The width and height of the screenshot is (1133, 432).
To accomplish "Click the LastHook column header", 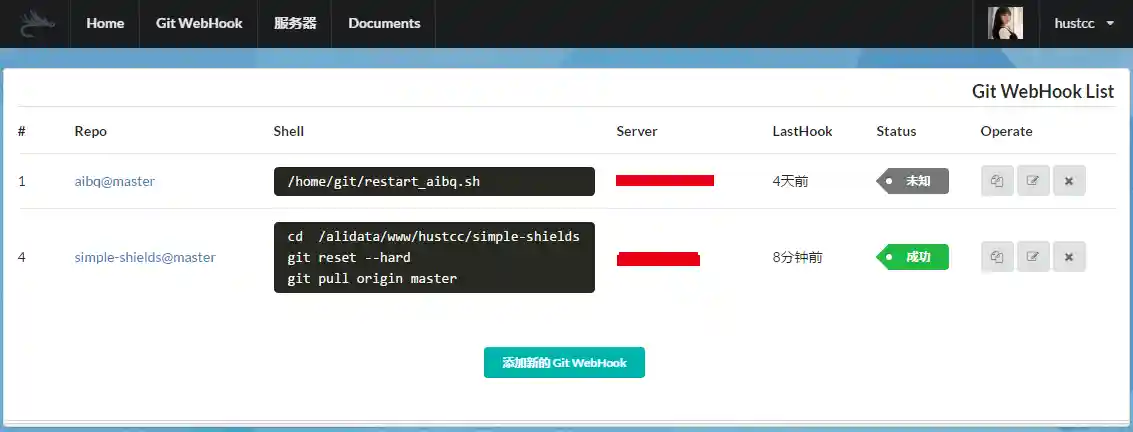I will 802,131.
